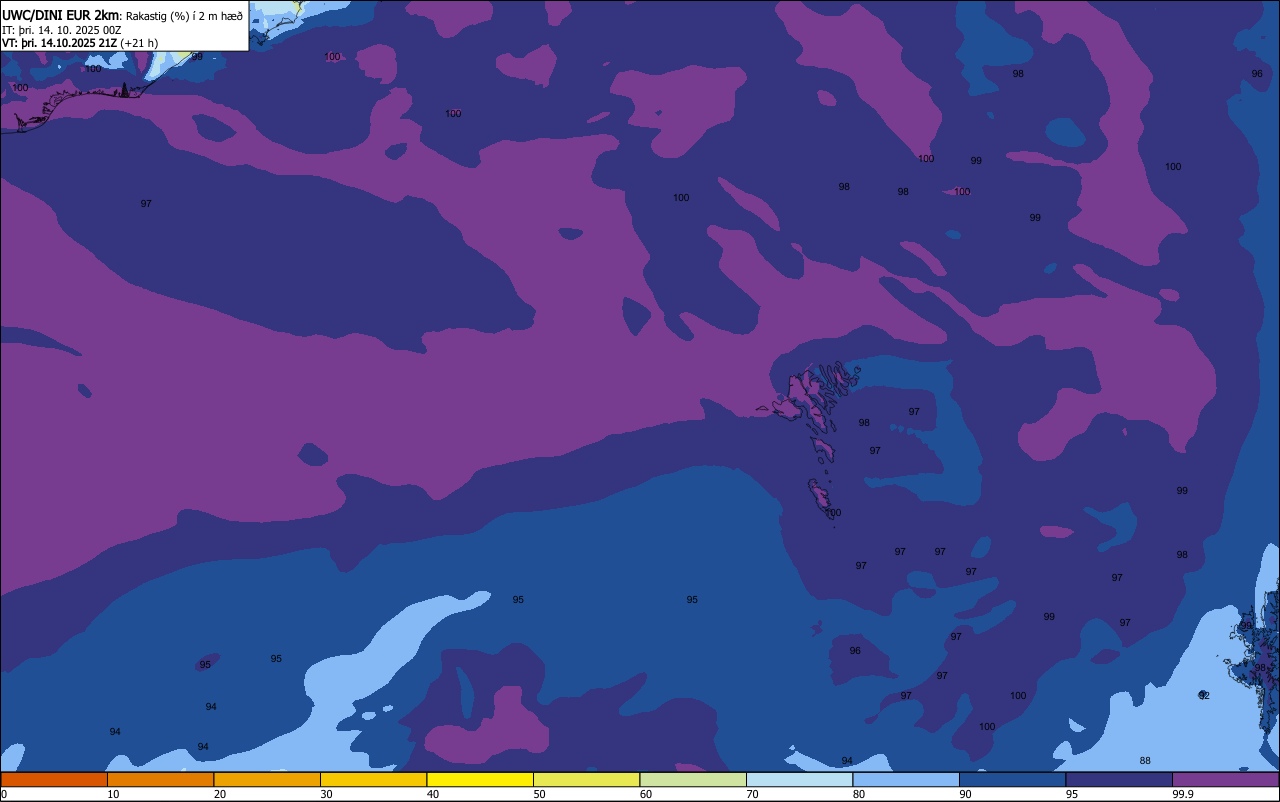Click the 30–40 golden legend segment
1280x802 pixels.
(x=373, y=779)
